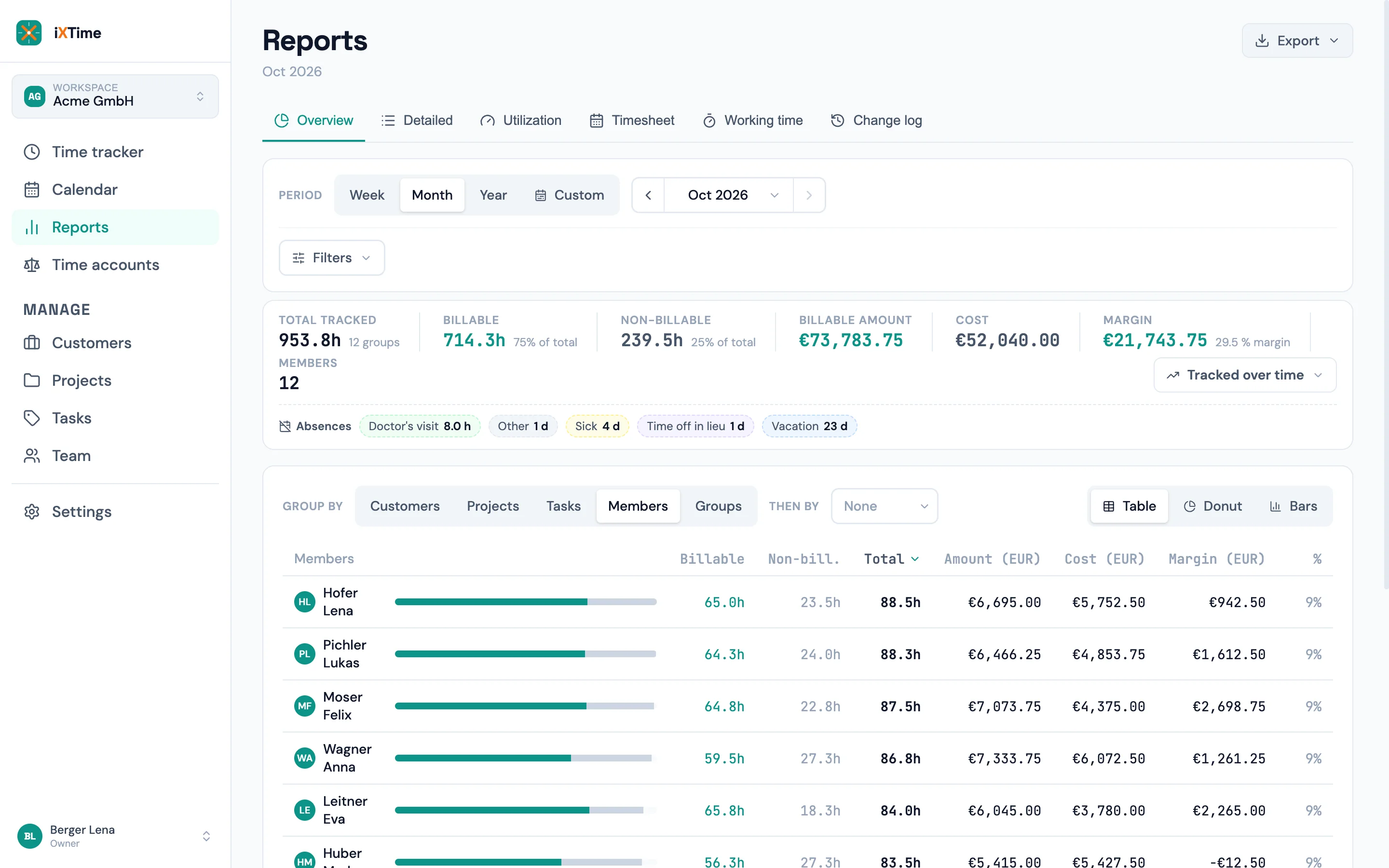Click the Other 1 d absence chip
1389x868 pixels.
[x=522, y=426]
